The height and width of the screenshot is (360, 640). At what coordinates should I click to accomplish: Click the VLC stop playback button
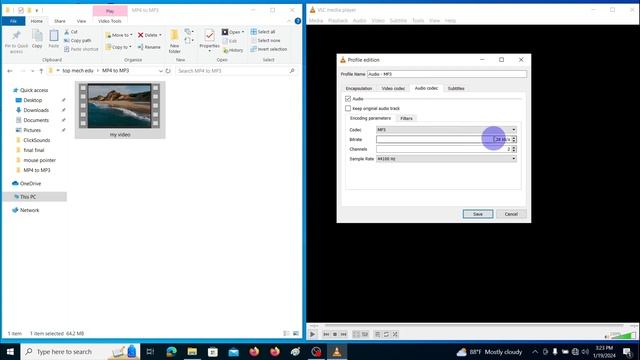pyautogui.click(x=335, y=334)
